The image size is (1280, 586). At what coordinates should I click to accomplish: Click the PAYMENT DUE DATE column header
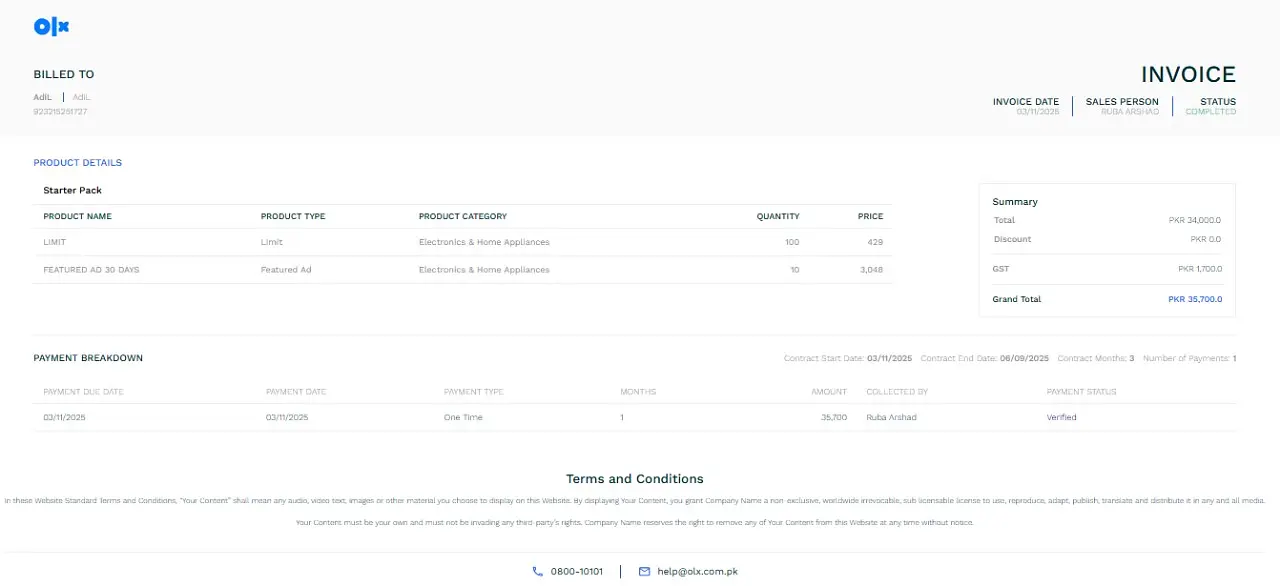pyautogui.click(x=83, y=392)
